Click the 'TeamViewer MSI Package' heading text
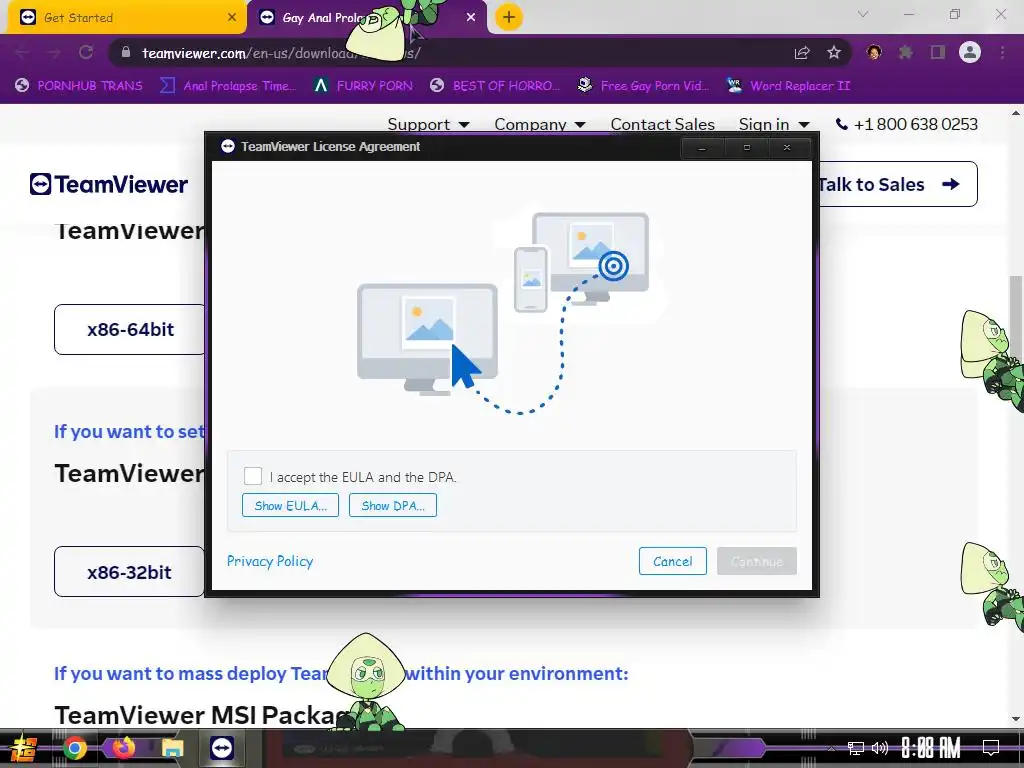The image size is (1024, 768). (202, 715)
